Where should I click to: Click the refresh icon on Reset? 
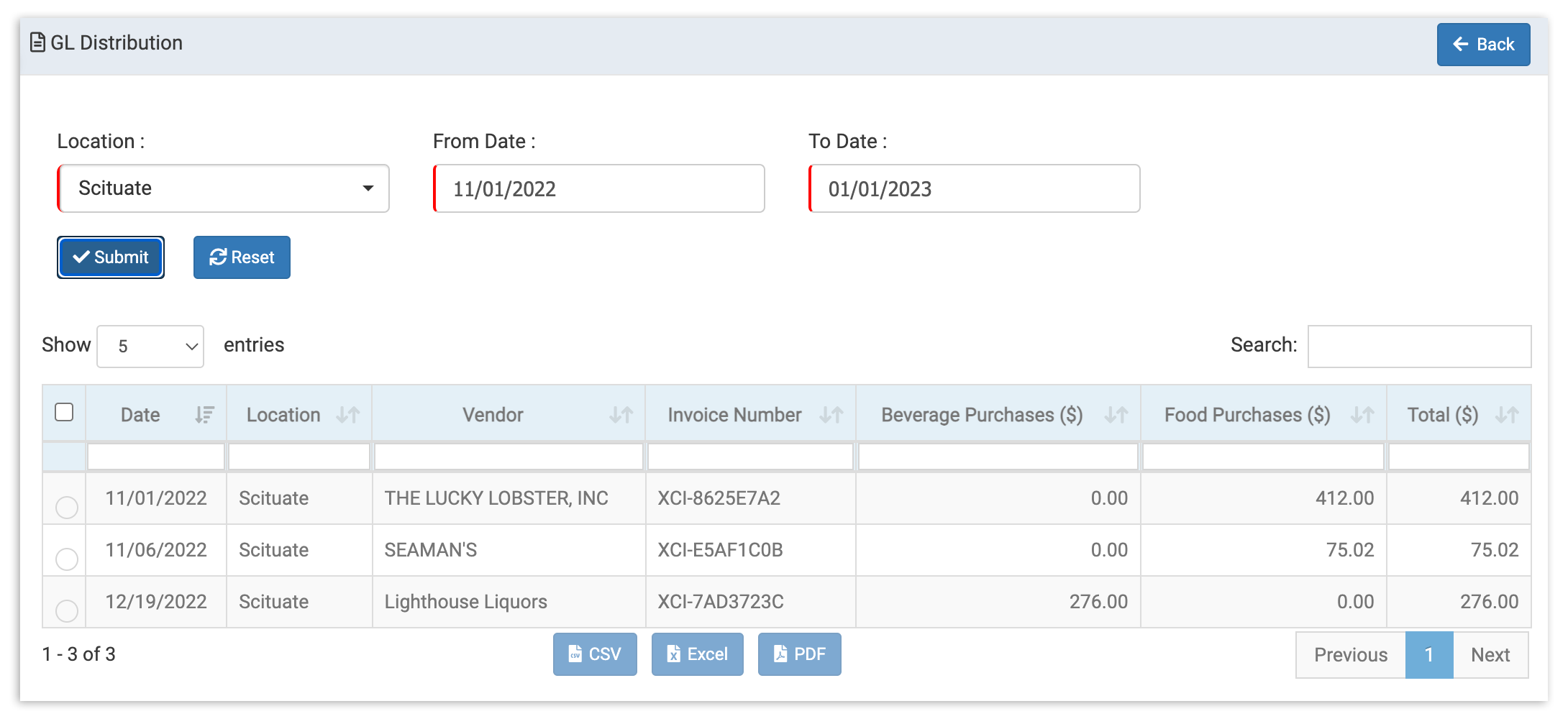click(218, 257)
